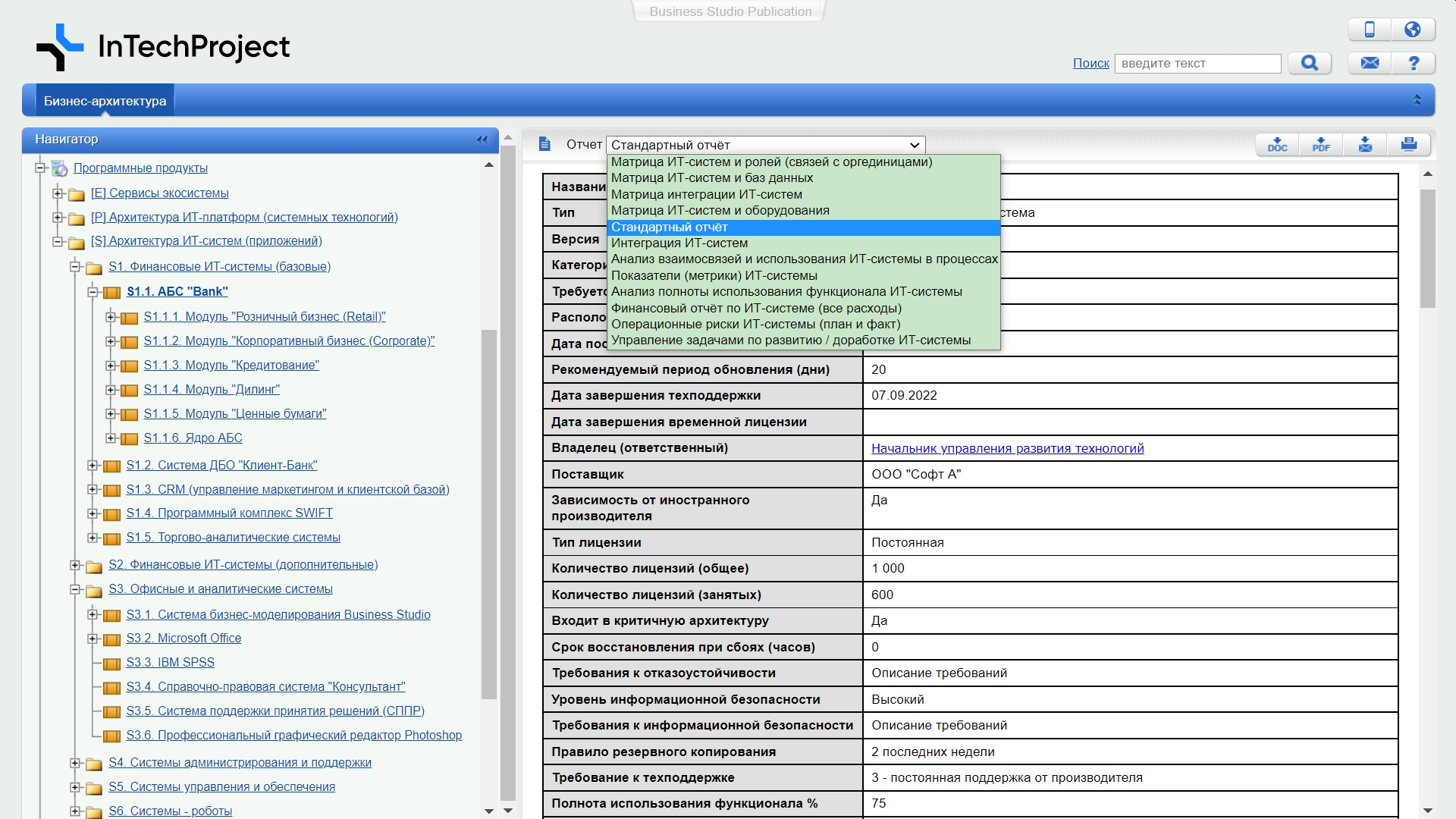Open the Бизнес-архитектура tab
Screen dimensions: 1456x819
105,101
